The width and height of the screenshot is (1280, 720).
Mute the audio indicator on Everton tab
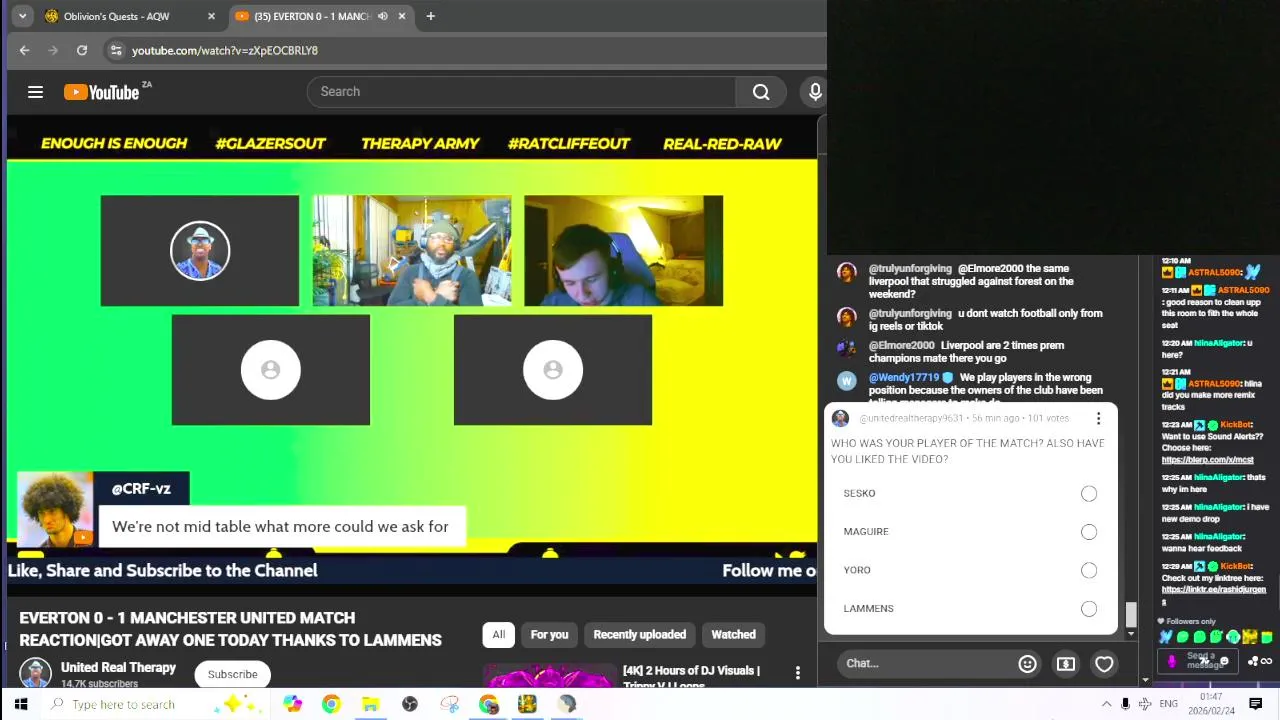(x=382, y=16)
